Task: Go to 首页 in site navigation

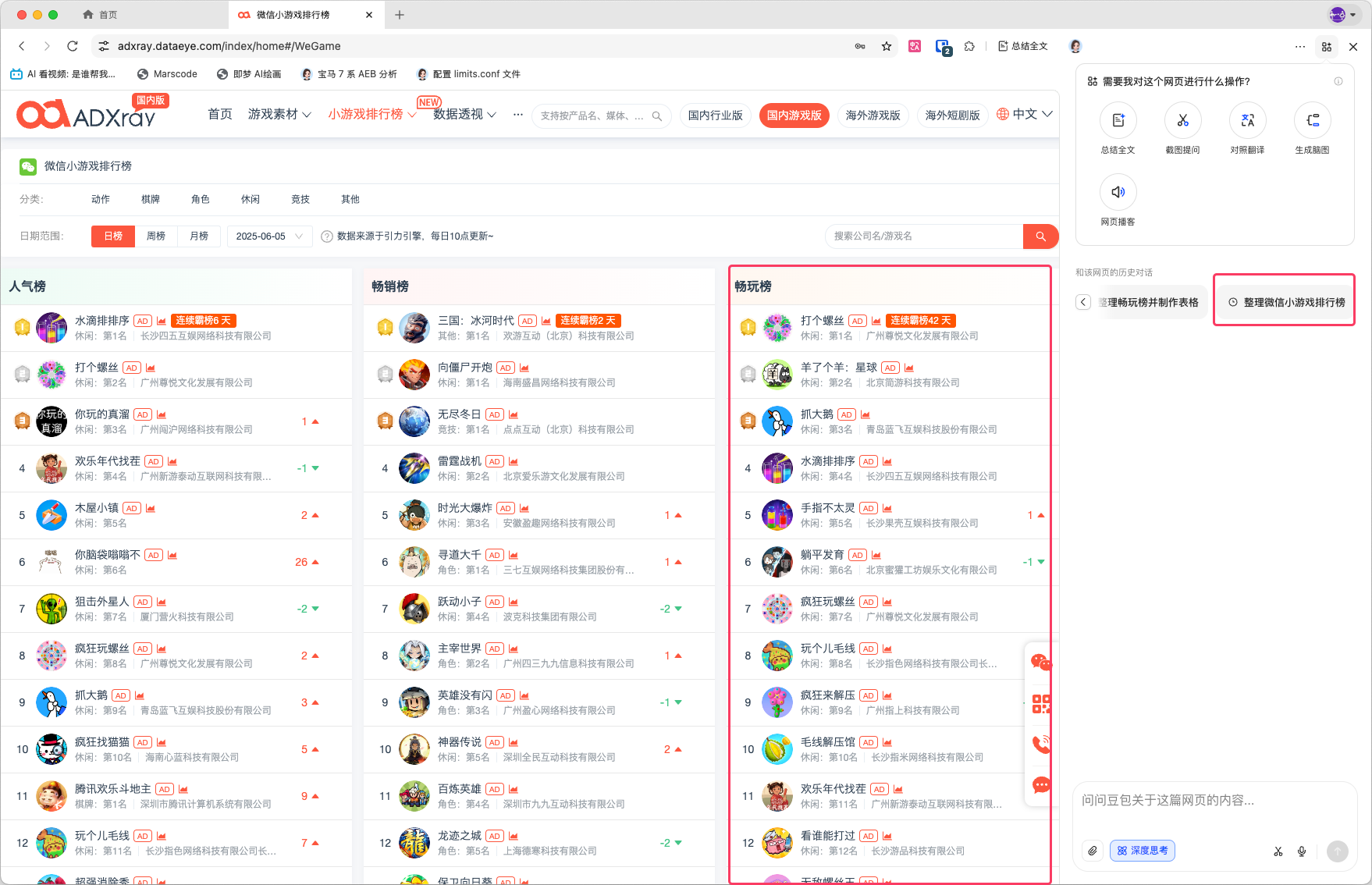Action: [220, 115]
